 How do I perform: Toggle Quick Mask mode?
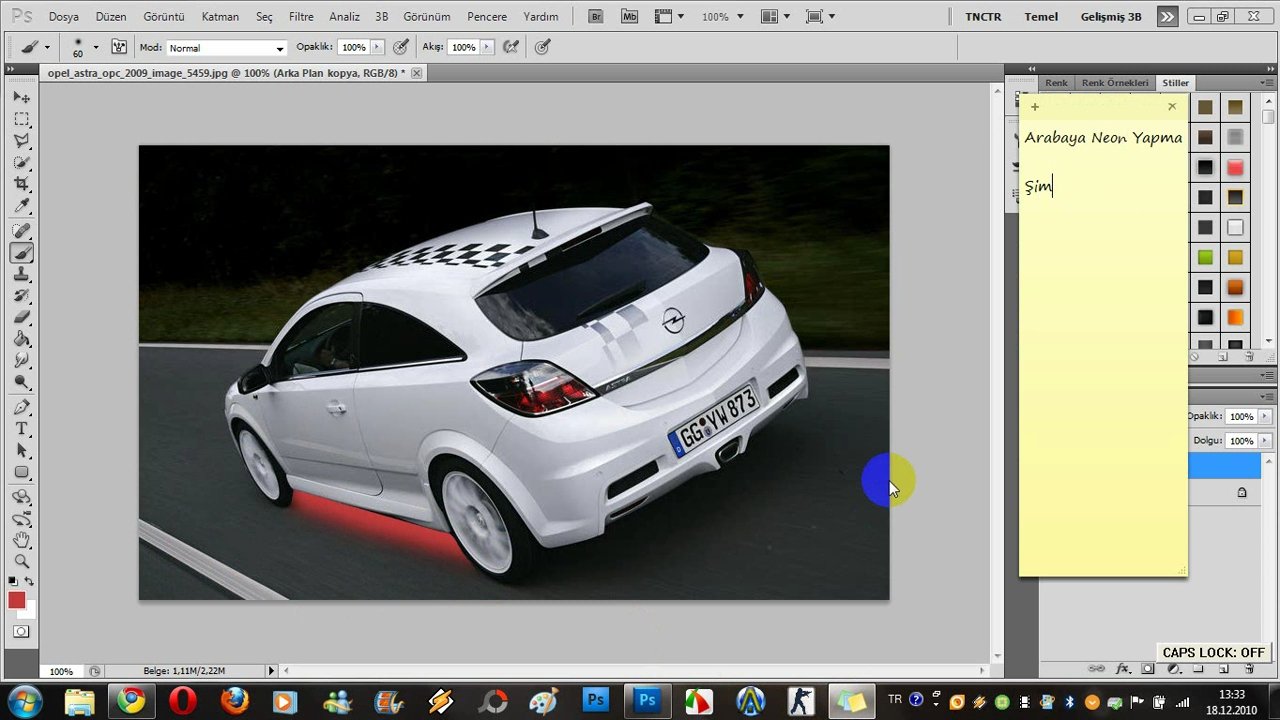coord(21,632)
